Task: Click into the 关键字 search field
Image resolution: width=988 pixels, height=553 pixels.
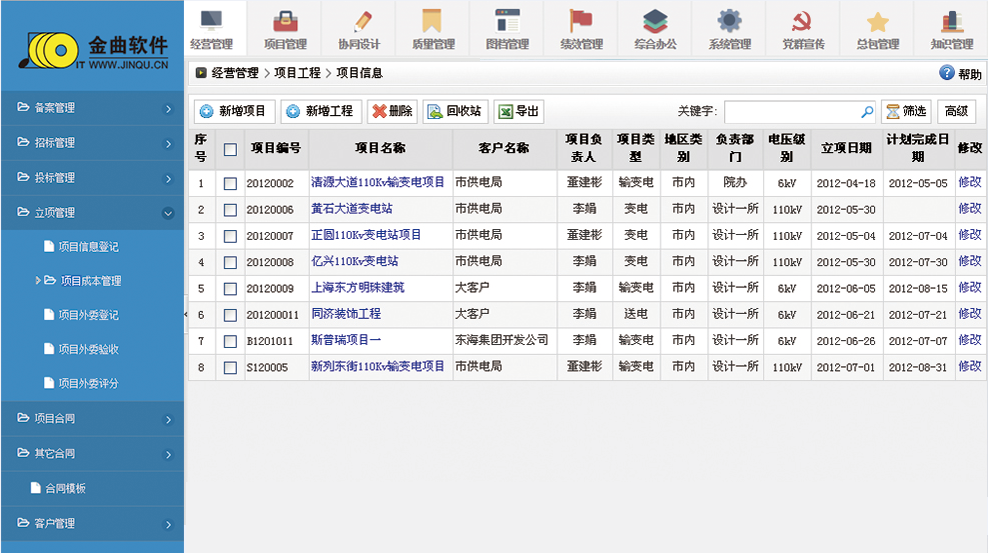Action: click(x=790, y=112)
